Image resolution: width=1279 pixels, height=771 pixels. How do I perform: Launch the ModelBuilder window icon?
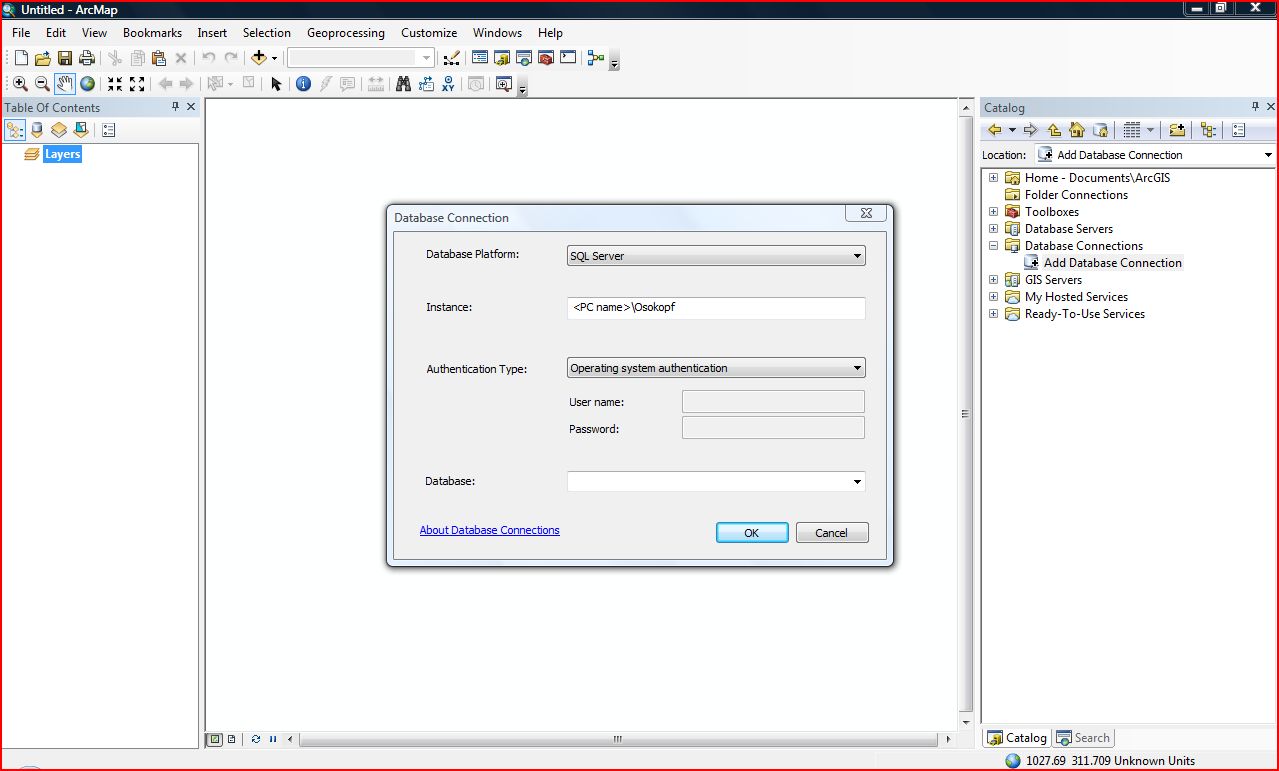pyautogui.click(x=596, y=58)
